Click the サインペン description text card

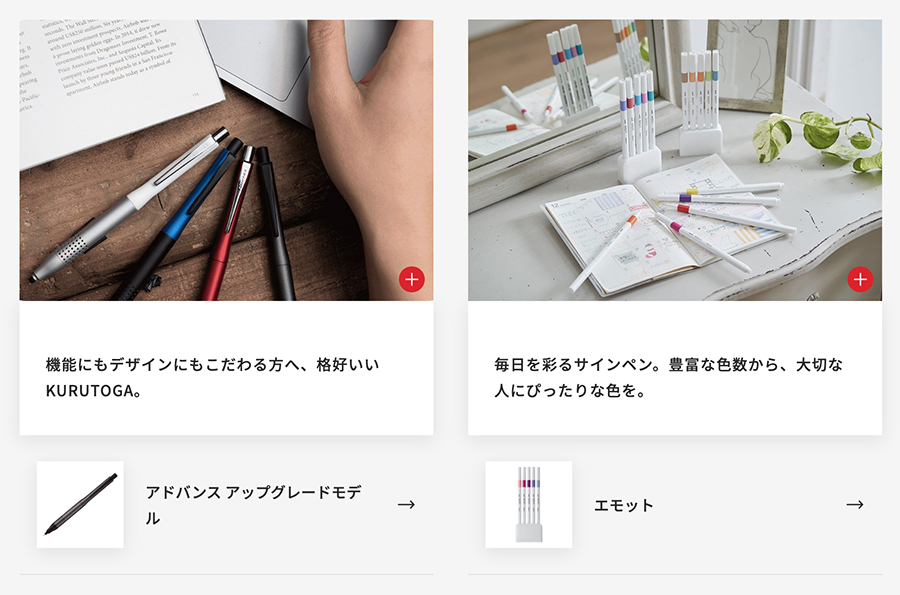(675, 368)
